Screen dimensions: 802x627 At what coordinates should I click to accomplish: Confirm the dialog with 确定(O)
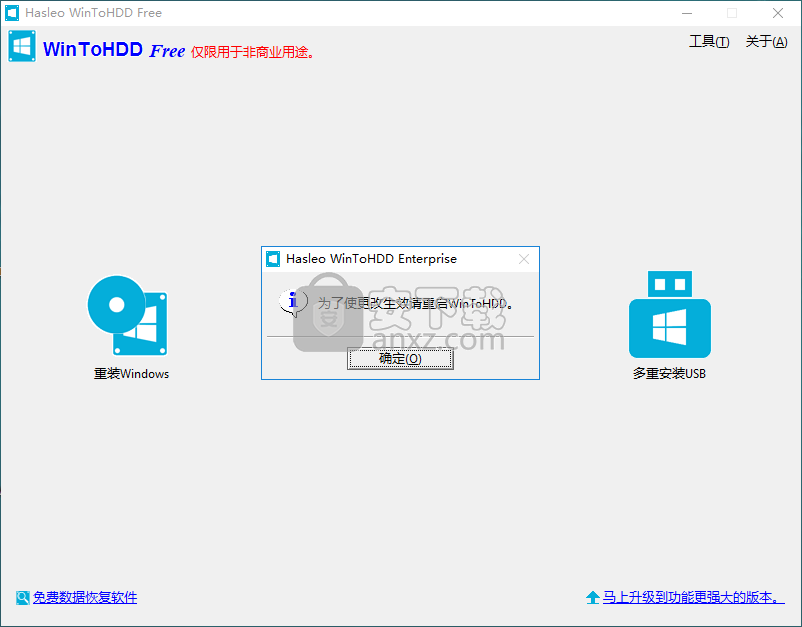(400, 359)
